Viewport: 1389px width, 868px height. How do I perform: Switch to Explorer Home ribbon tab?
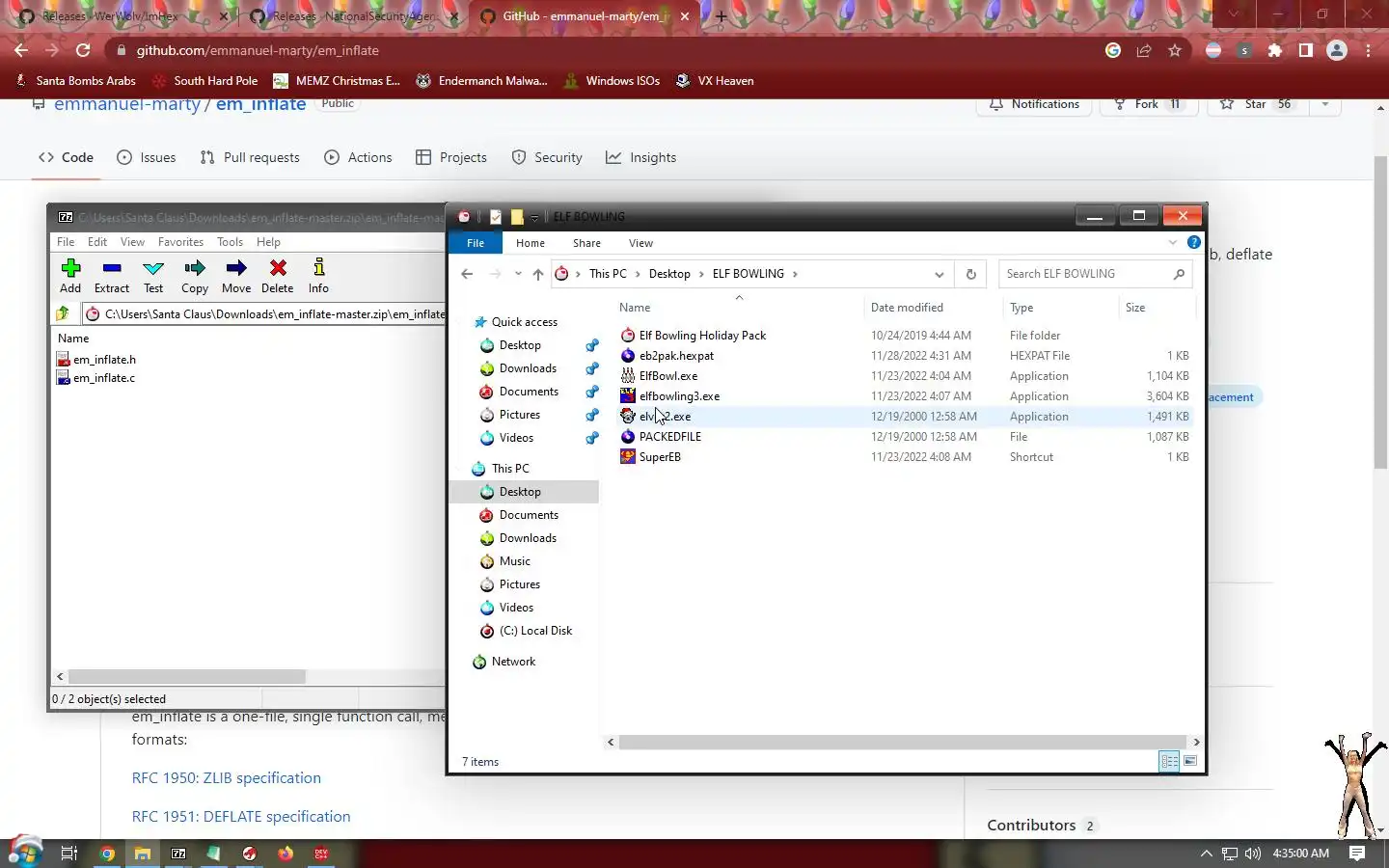(531, 243)
